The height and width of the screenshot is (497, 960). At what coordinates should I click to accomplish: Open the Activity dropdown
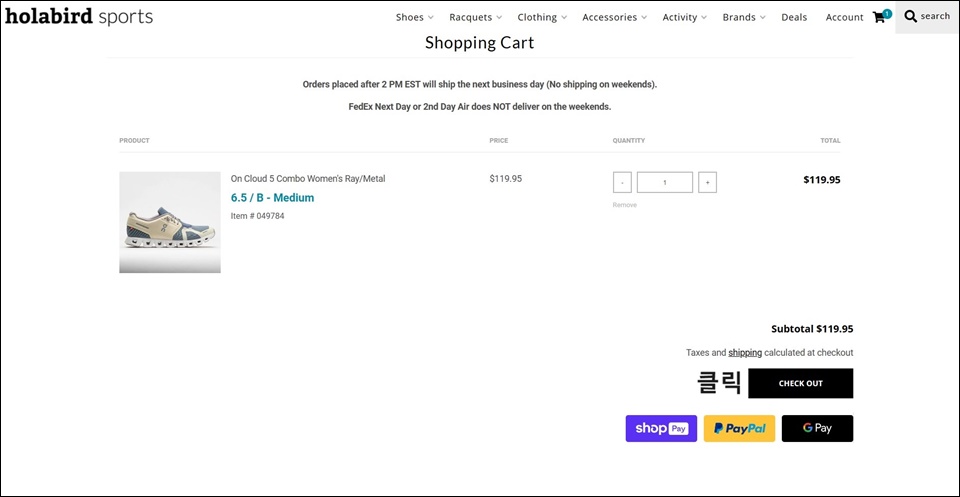(x=684, y=17)
